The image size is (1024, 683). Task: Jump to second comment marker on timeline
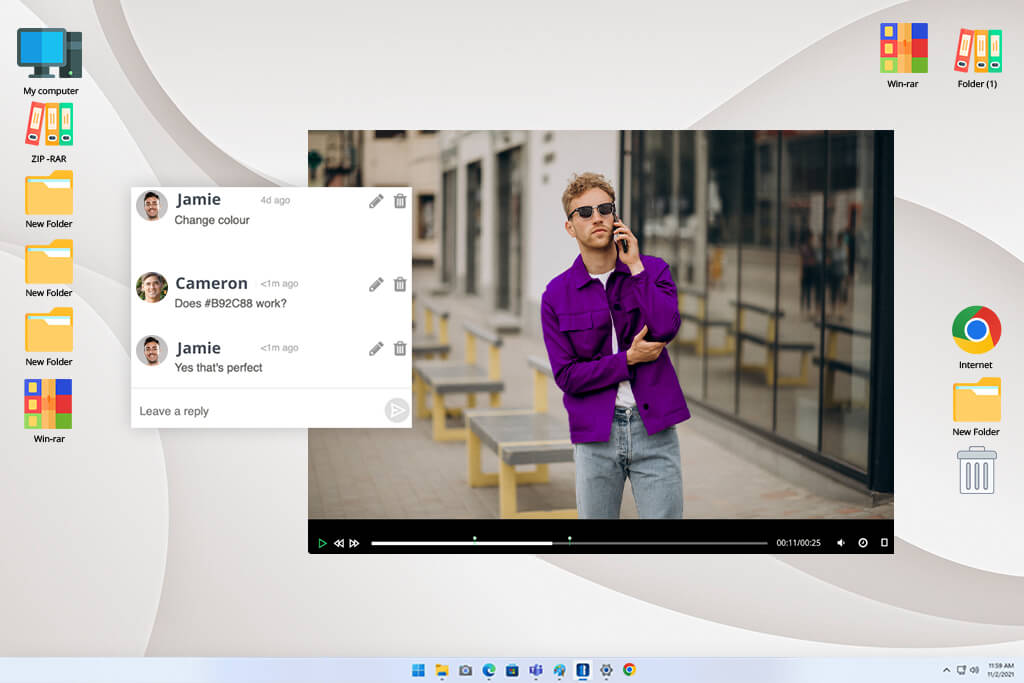point(569,539)
